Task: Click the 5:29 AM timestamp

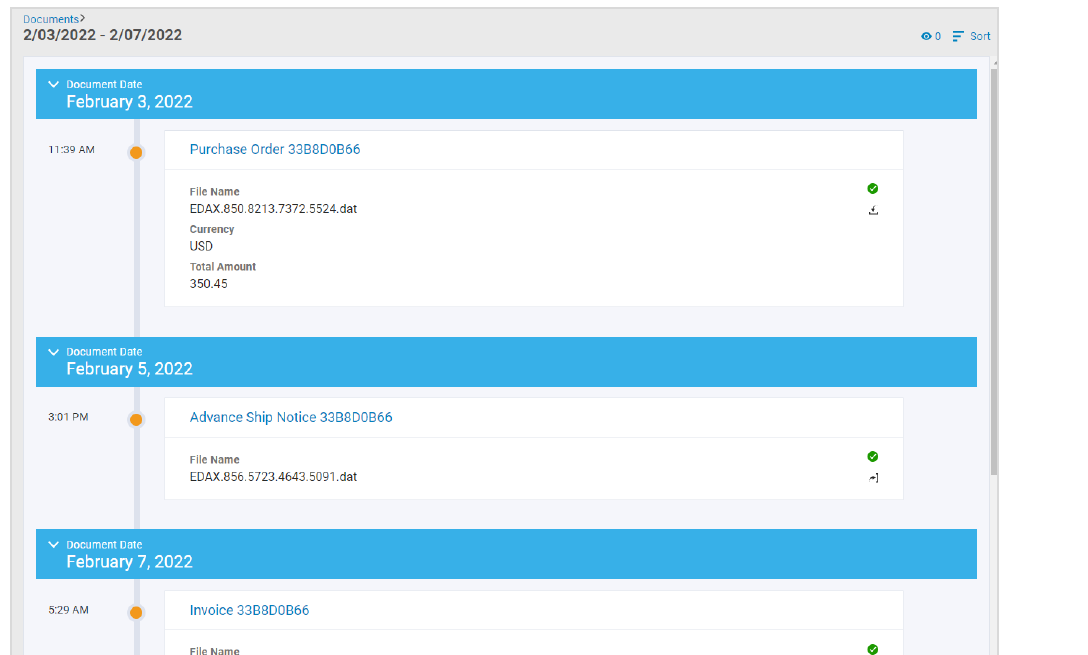Action: click(x=68, y=610)
